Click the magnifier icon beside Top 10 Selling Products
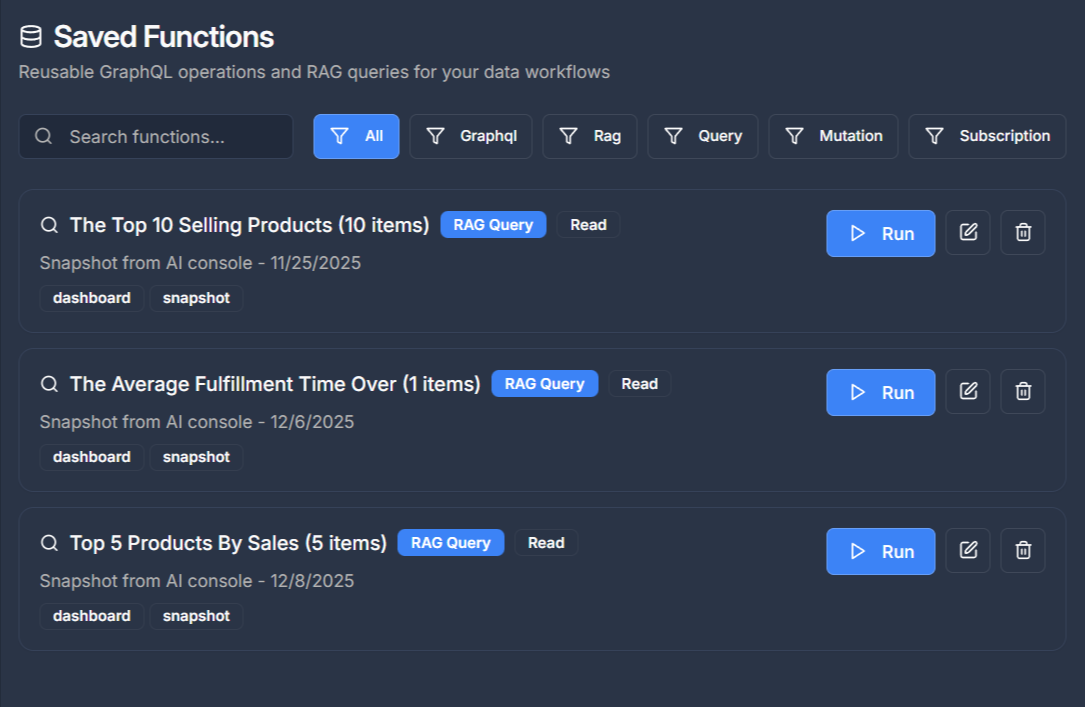Image resolution: width=1085 pixels, height=707 pixels. click(x=49, y=225)
